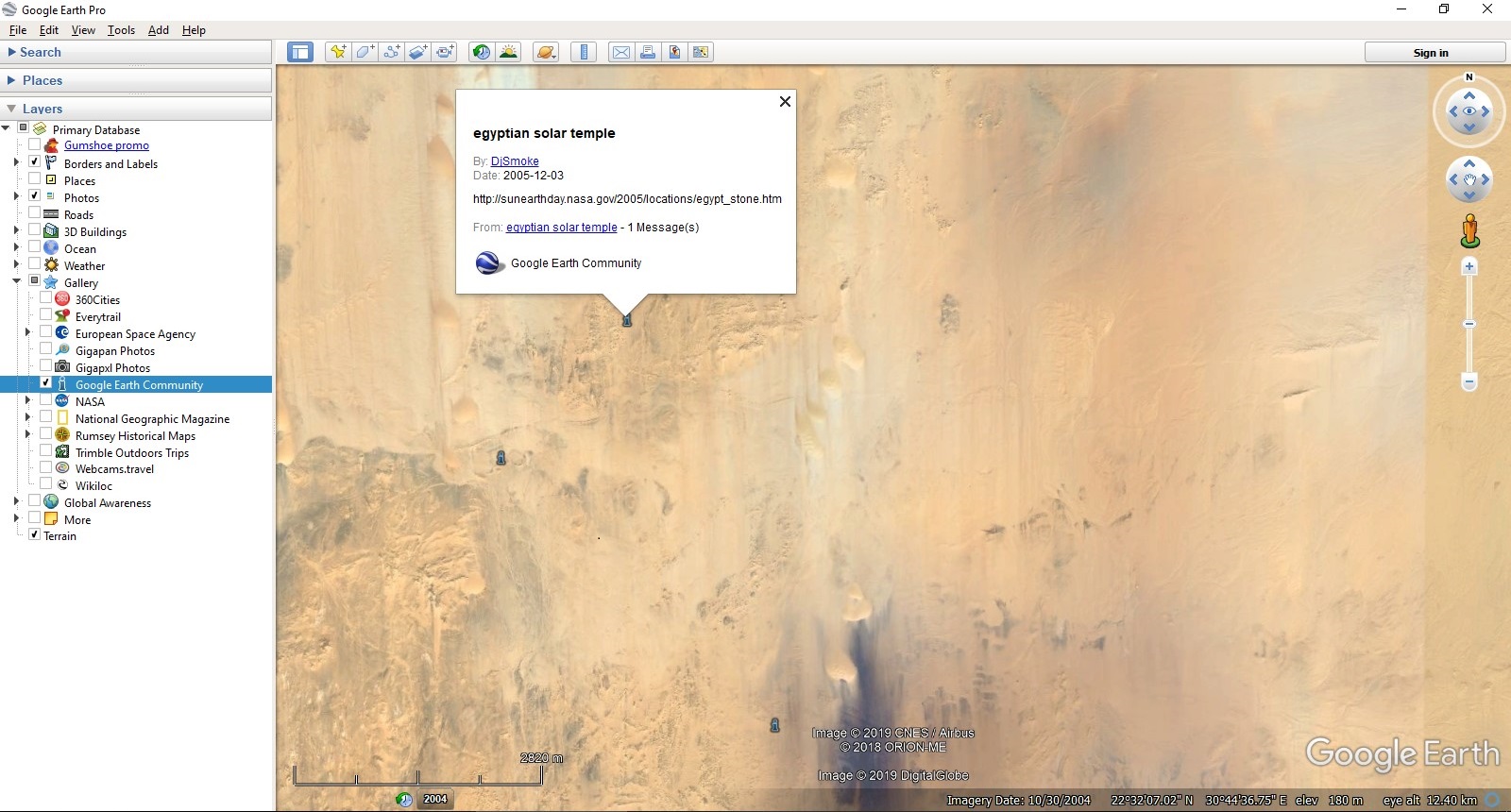Image resolution: width=1511 pixels, height=812 pixels.
Task: Enable the 3D Buildings layer checkbox
Action: pyautogui.click(x=35, y=230)
